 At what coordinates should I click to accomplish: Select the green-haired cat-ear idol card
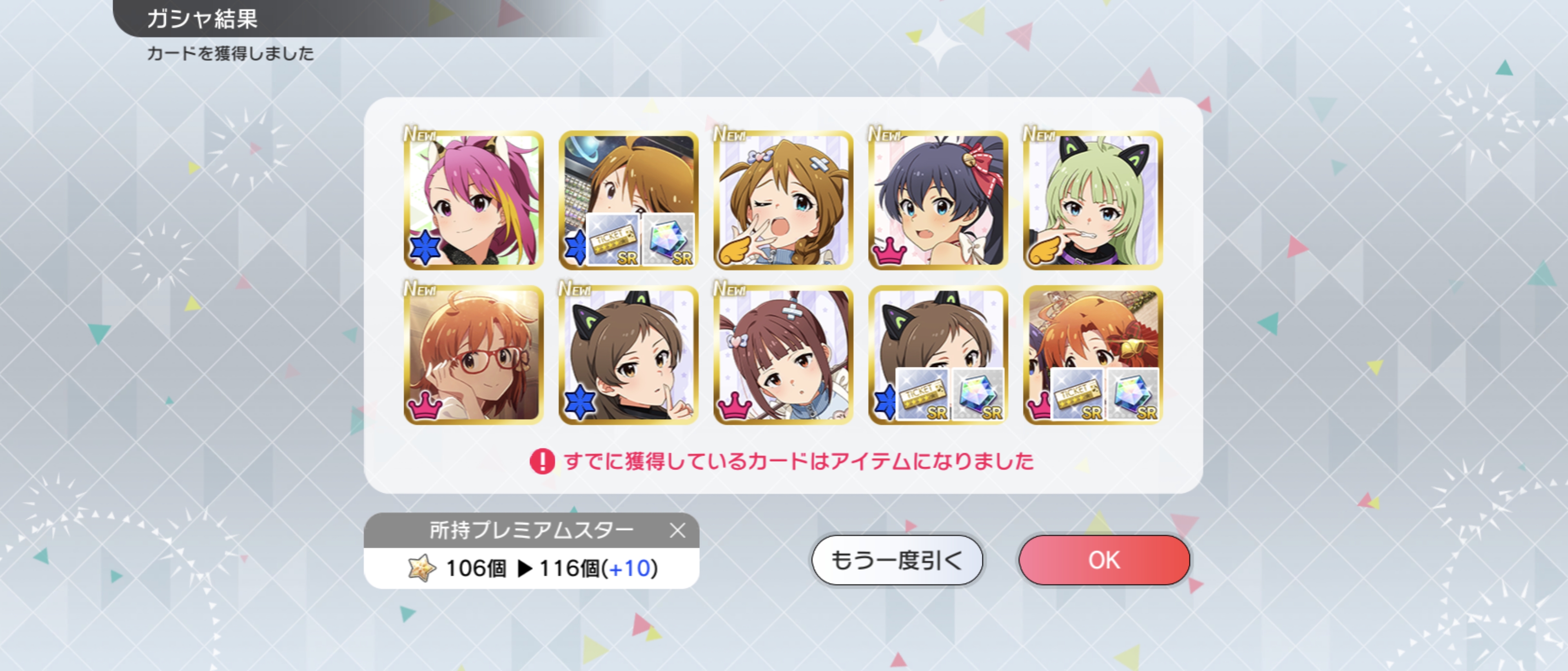tap(1093, 200)
